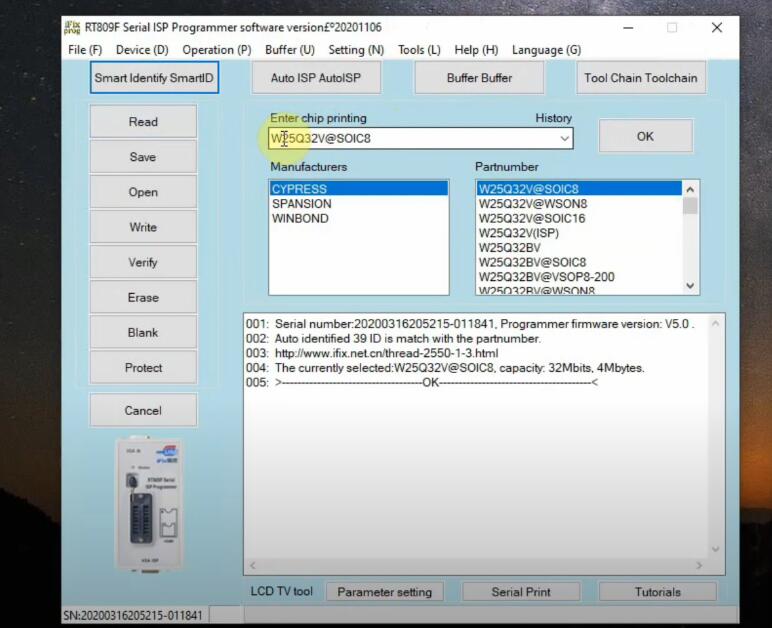Click the Write button

[x=143, y=227]
